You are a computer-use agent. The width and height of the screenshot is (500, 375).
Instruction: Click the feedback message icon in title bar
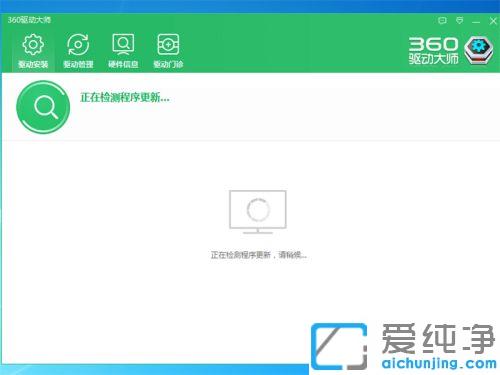442,21
